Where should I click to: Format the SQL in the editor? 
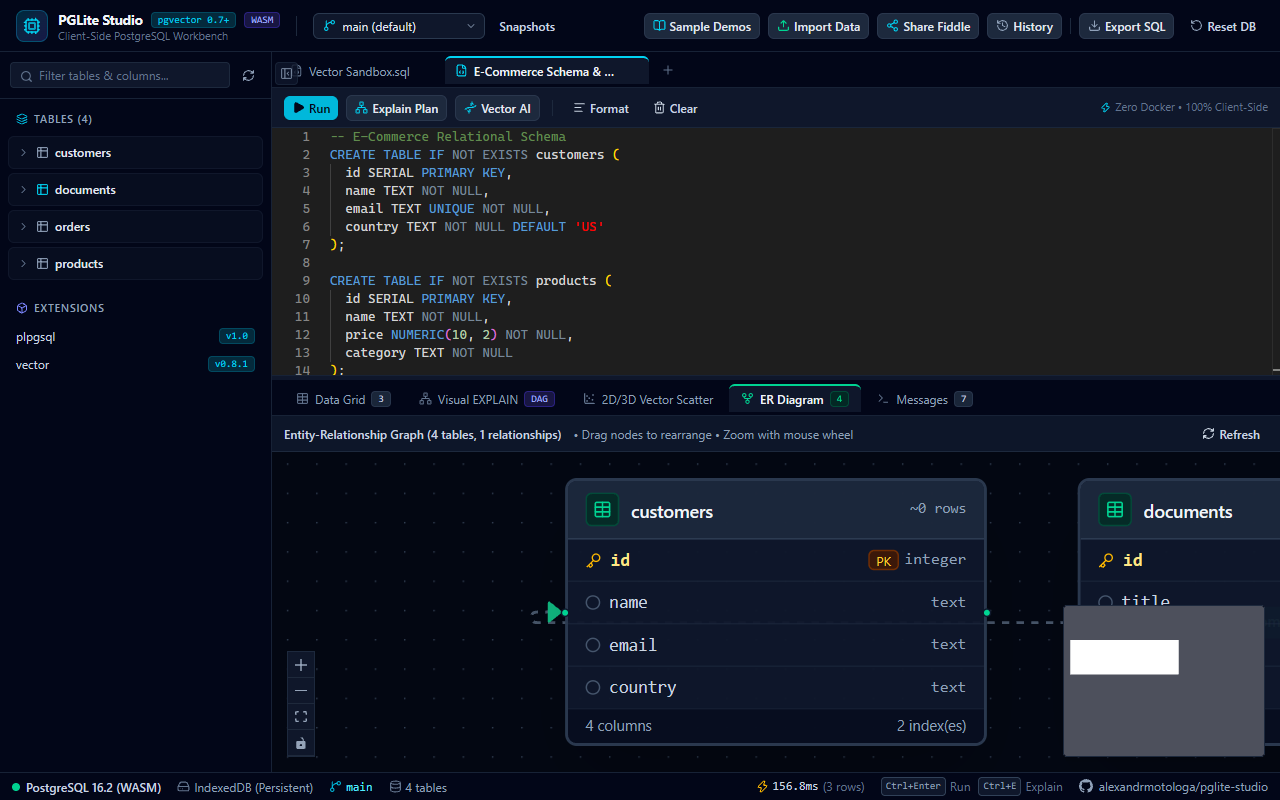pyautogui.click(x=601, y=108)
